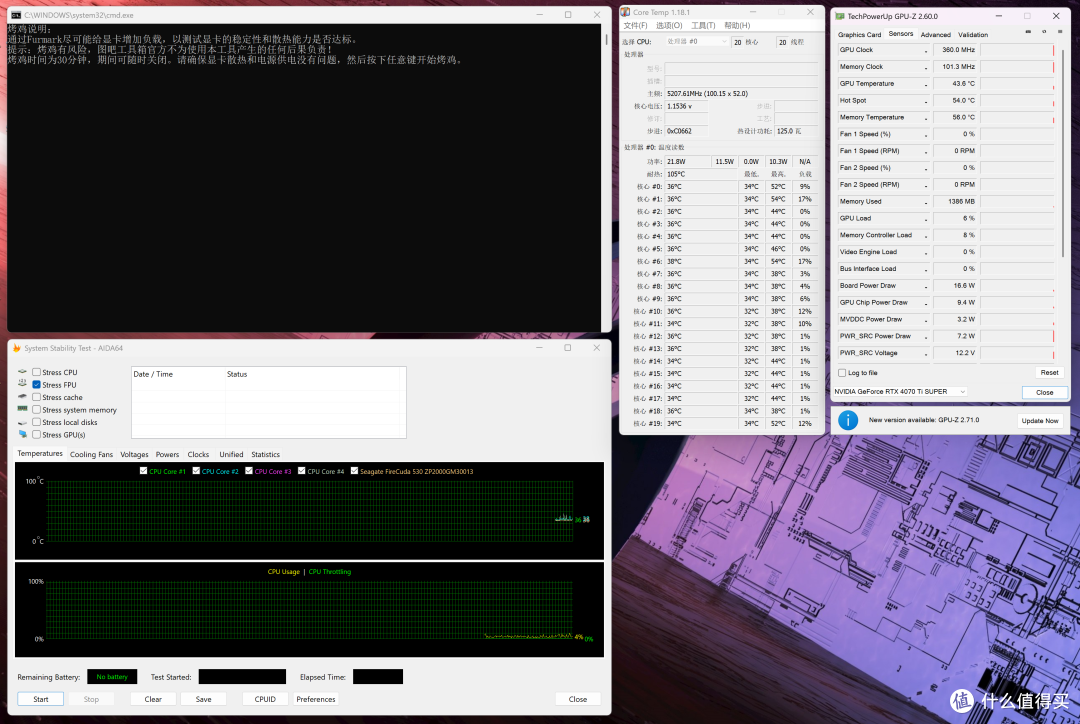Enable the Stress cache checkbox

pyautogui.click(x=37, y=397)
